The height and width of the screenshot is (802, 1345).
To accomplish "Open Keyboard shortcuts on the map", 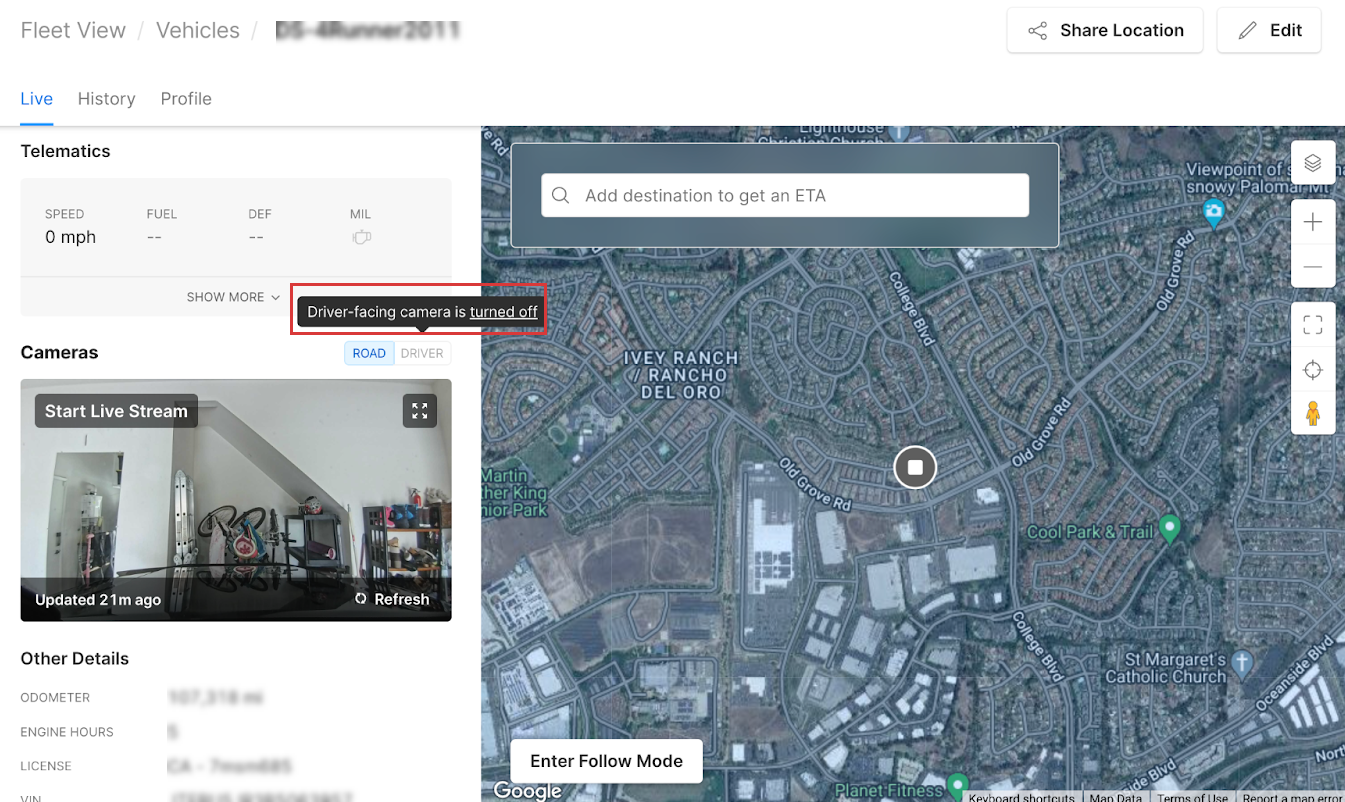I will pyautogui.click(x=1022, y=797).
